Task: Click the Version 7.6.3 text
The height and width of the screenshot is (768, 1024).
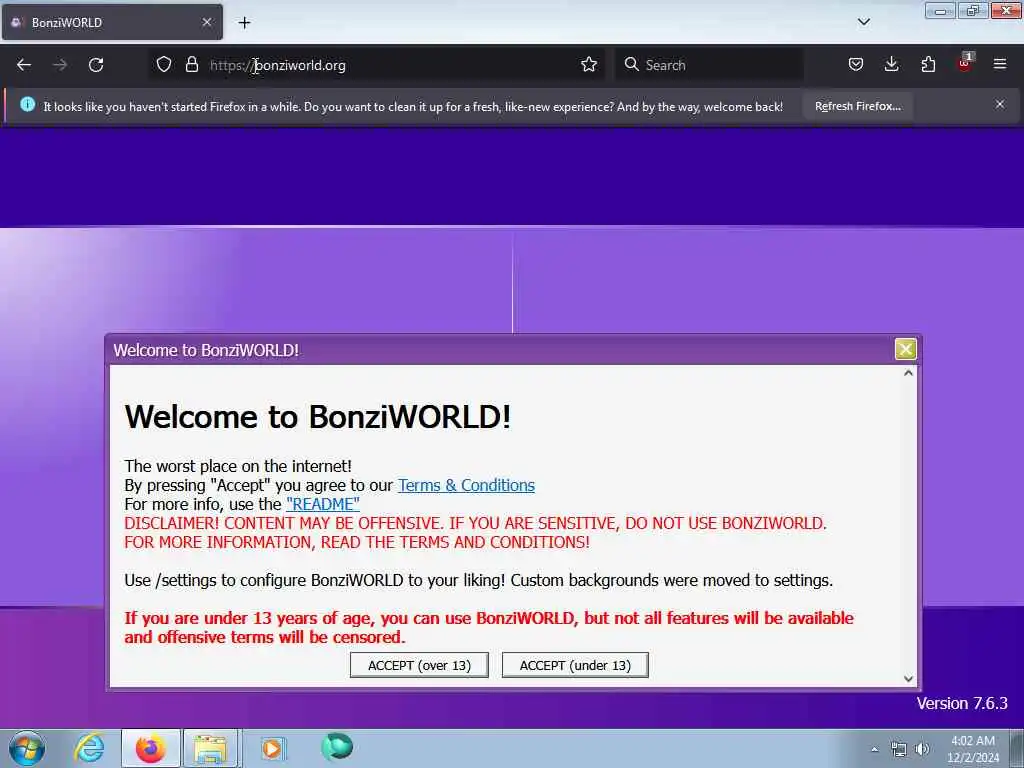Action: tap(962, 703)
